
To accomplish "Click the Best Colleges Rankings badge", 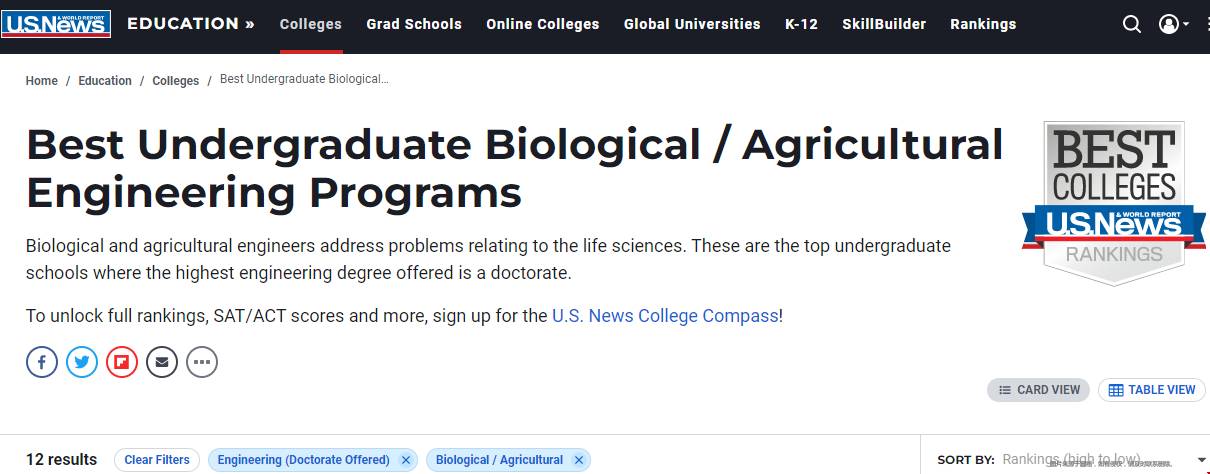I will pyautogui.click(x=1114, y=202).
